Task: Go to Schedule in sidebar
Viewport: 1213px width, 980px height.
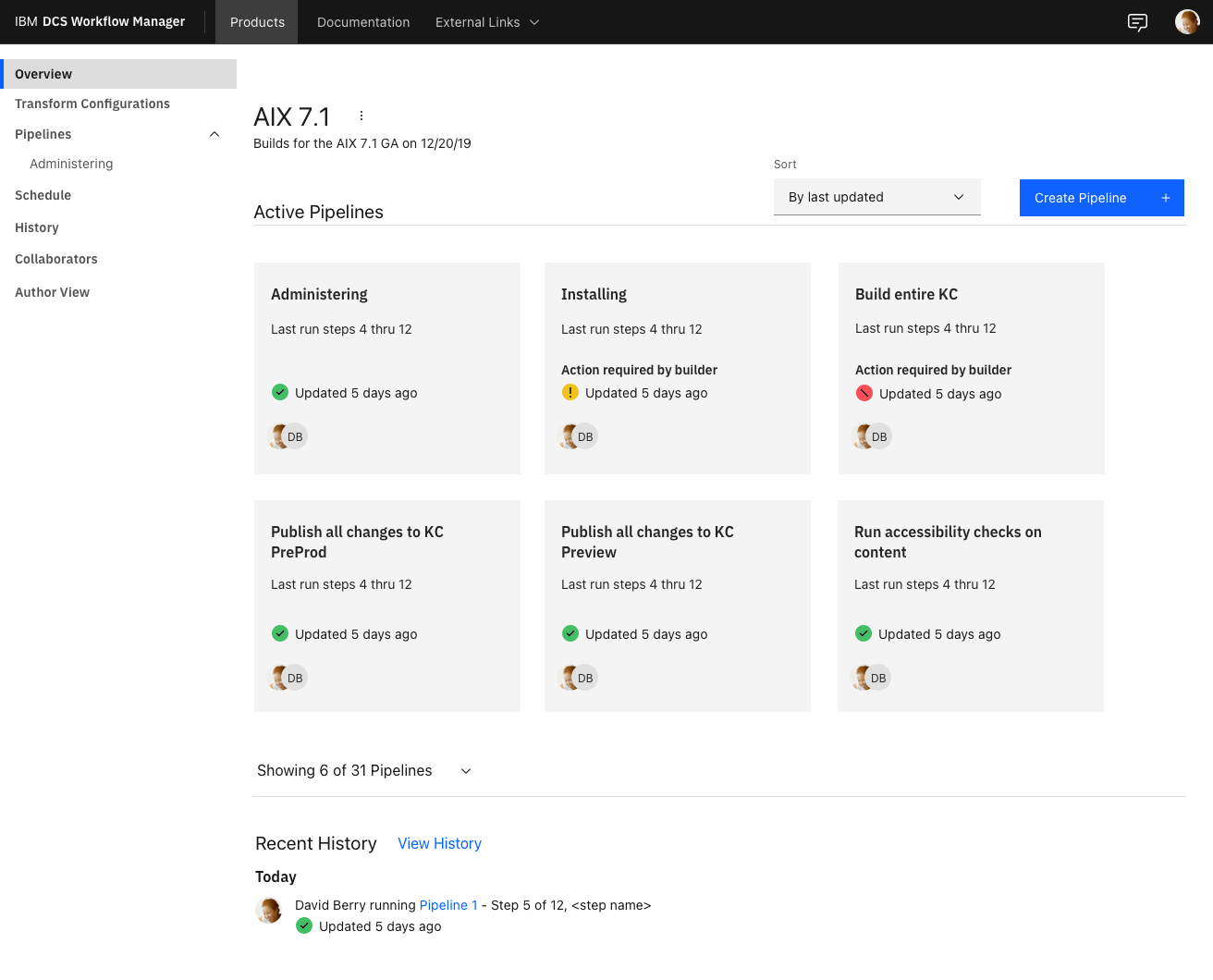Action: [x=43, y=195]
